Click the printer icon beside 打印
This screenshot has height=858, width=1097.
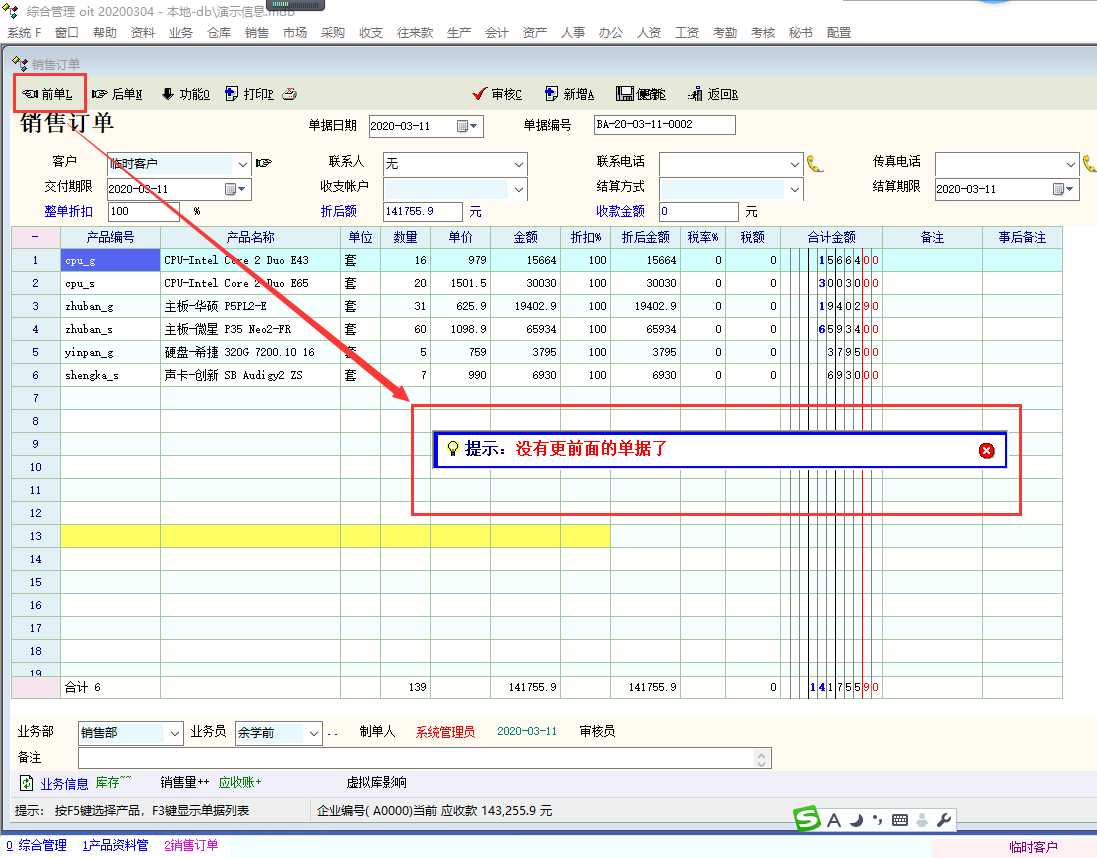click(x=290, y=94)
